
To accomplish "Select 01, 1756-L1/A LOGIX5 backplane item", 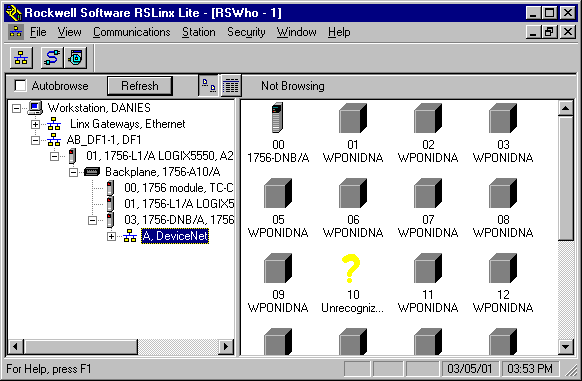I will (179, 204).
